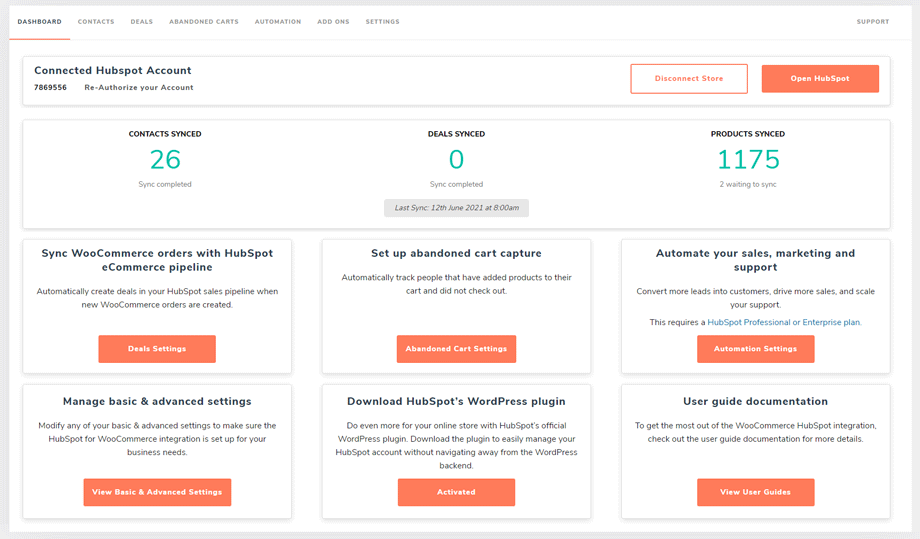Select the account ID 7869556
The height and width of the screenshot is (539, 920).
pos(50,87)
